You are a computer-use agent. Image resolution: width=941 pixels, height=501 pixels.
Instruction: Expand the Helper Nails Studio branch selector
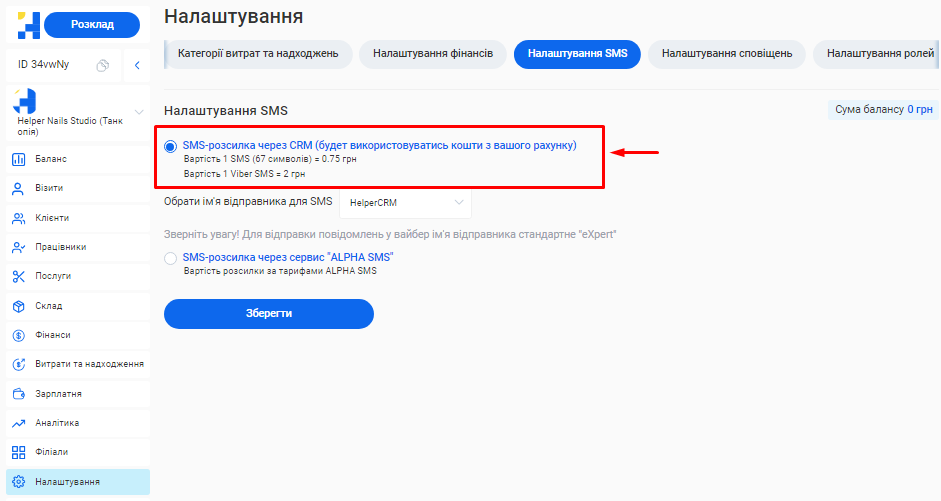(x=139, y=111)
